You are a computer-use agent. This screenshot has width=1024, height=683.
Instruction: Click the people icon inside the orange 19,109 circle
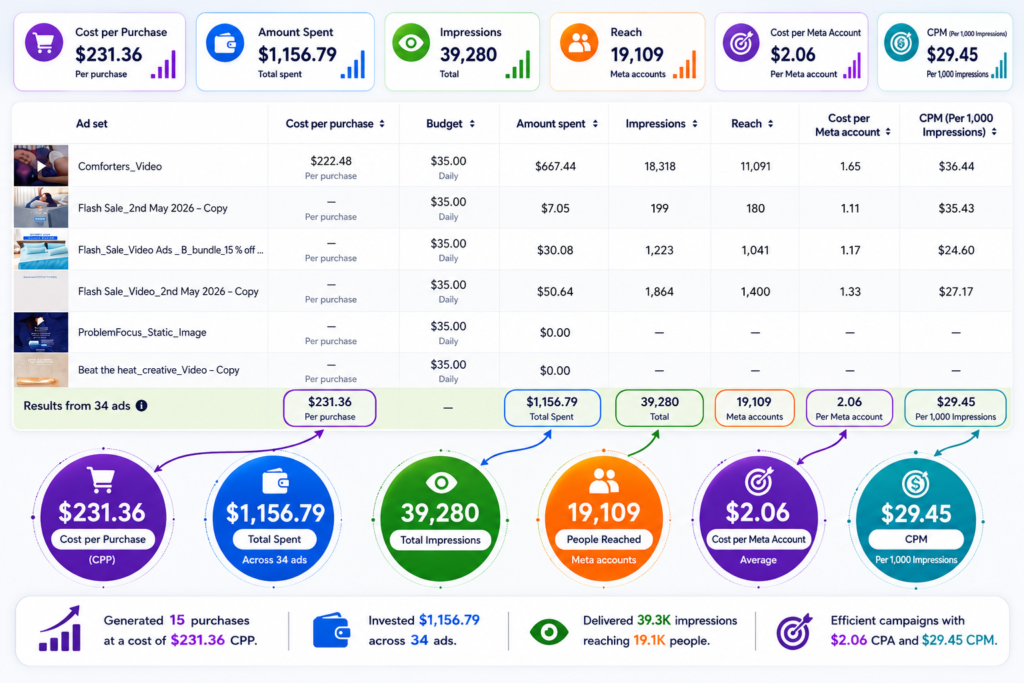click(603, 481)
